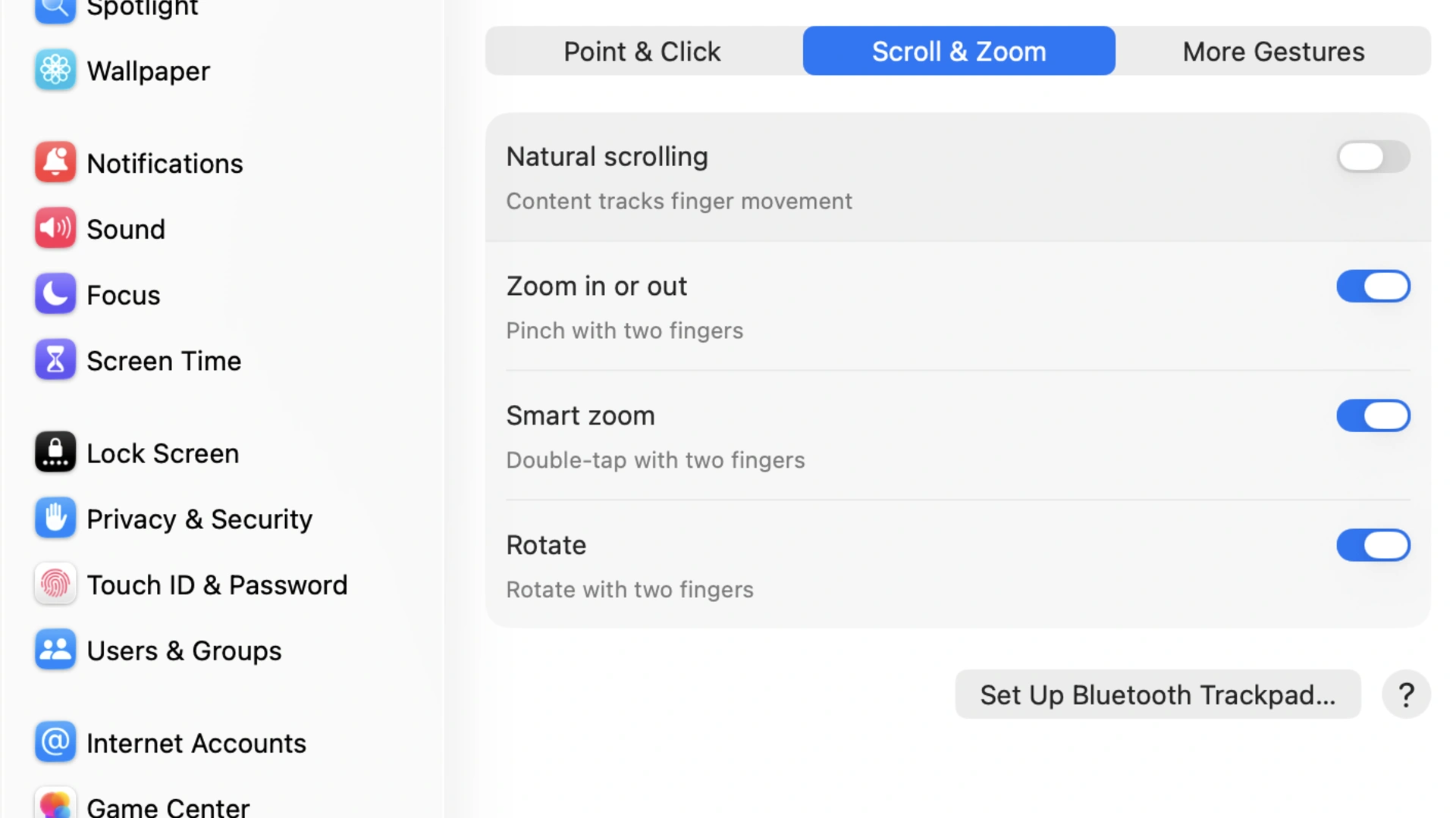Open Screen Time settings

pos(165,360)
